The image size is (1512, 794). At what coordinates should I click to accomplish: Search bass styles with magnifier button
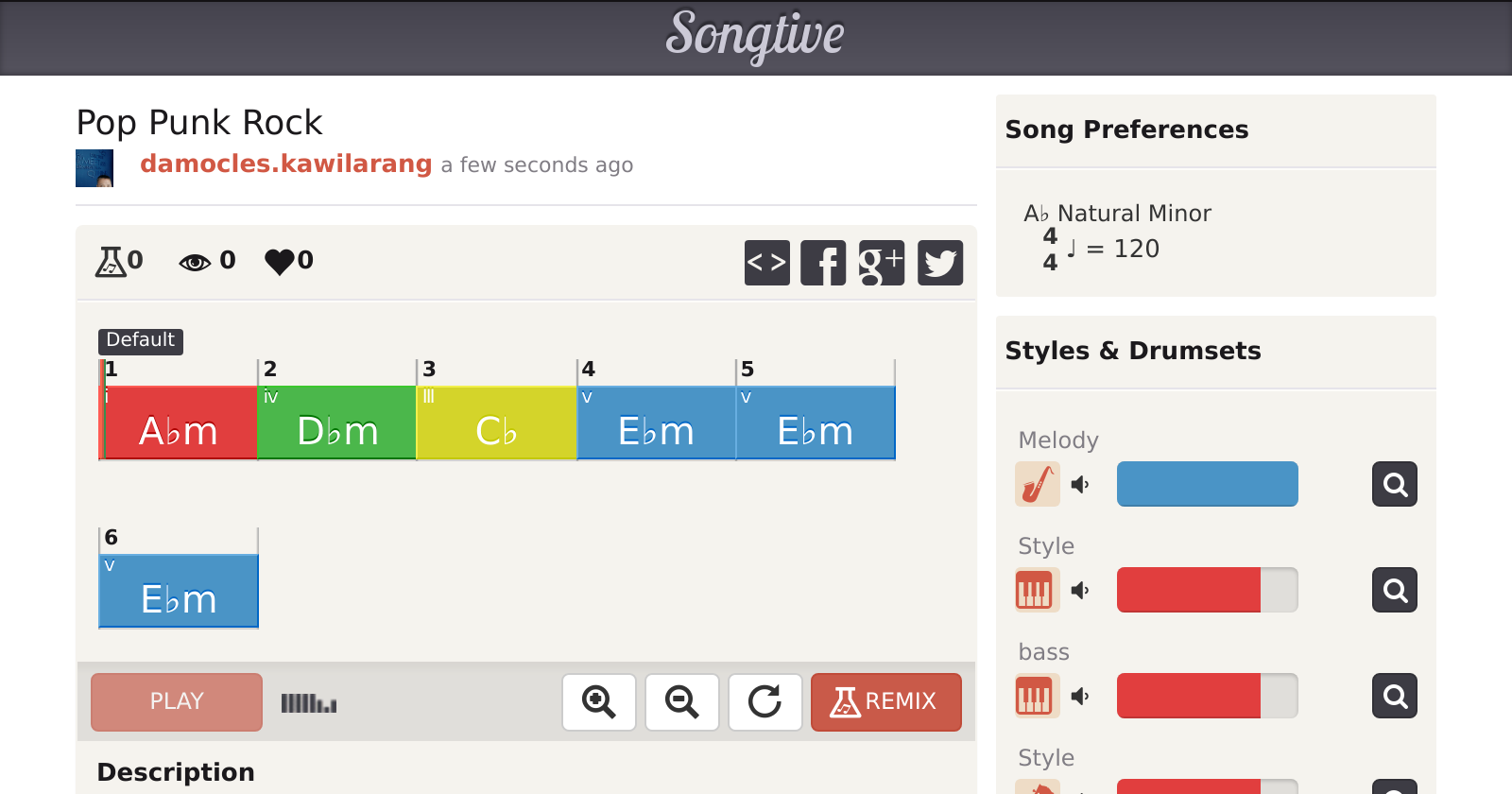[1395, 696]
